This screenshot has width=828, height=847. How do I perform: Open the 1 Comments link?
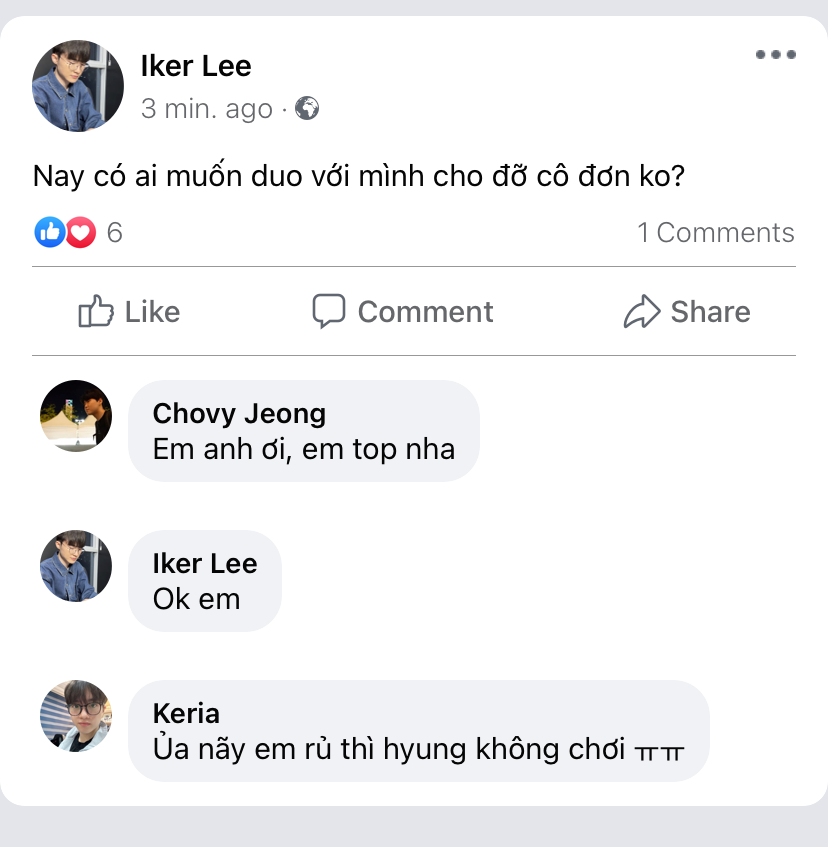click(716, 233)
